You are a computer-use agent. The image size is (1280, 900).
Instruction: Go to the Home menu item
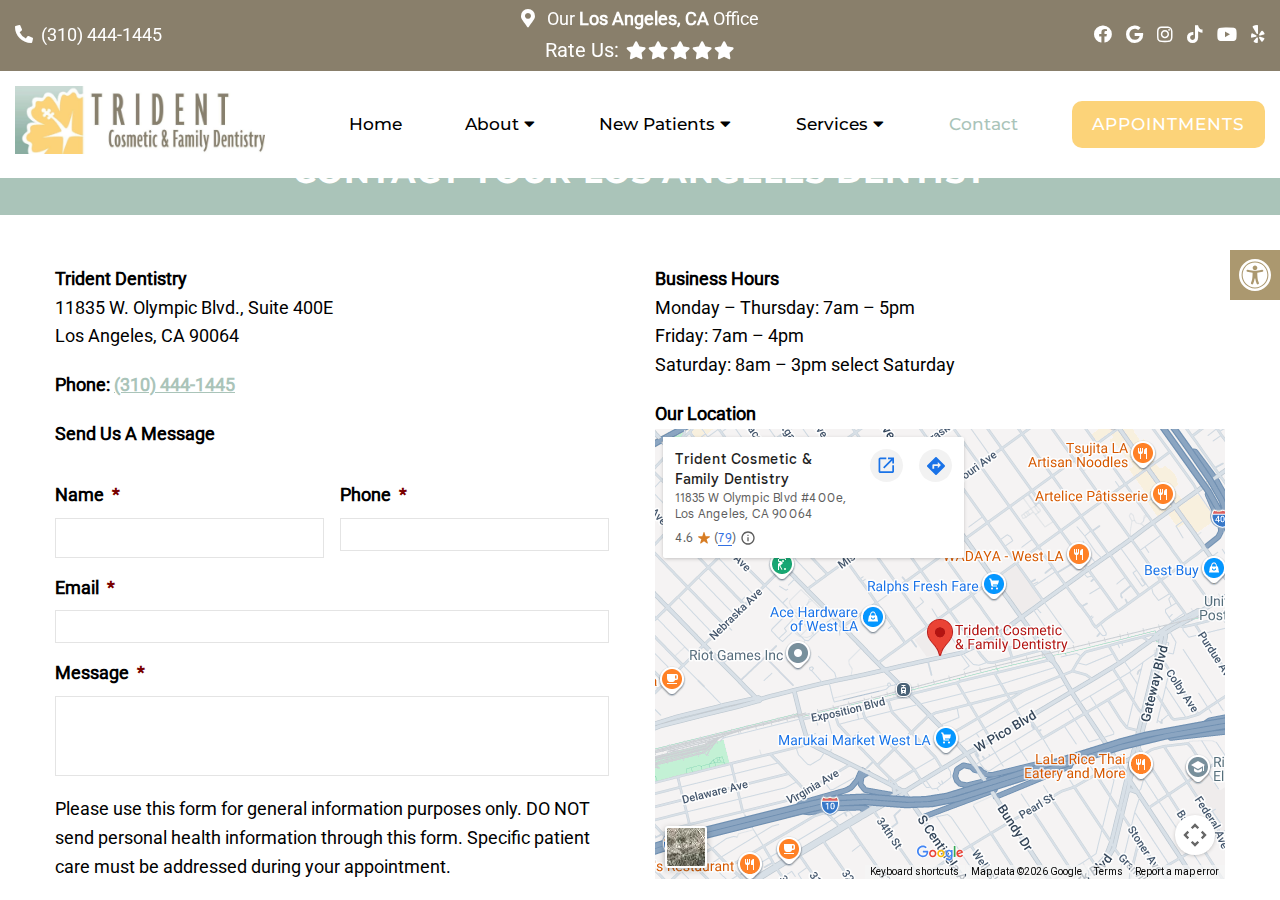(375, 124)
